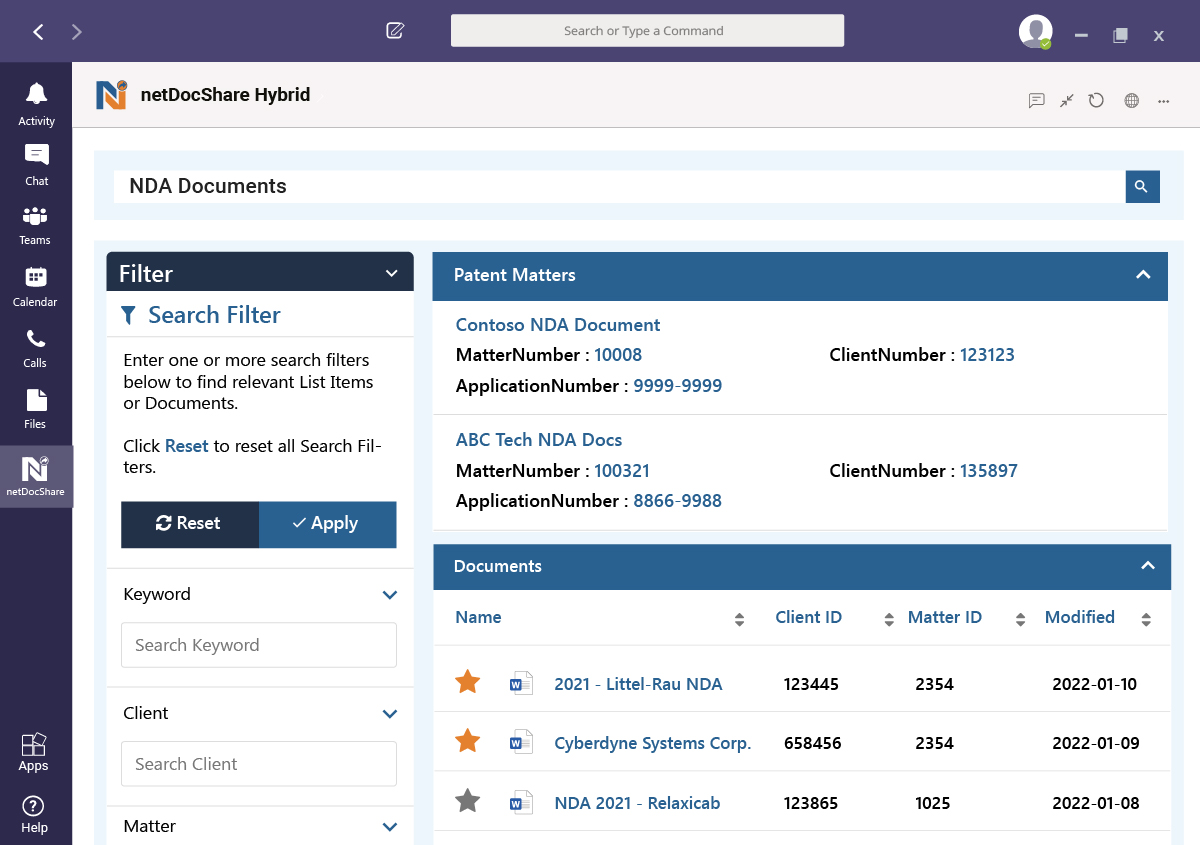Screen dimensions: 1200x845
Task: Click Matter ID cell 1025
Action: (933, 803)
